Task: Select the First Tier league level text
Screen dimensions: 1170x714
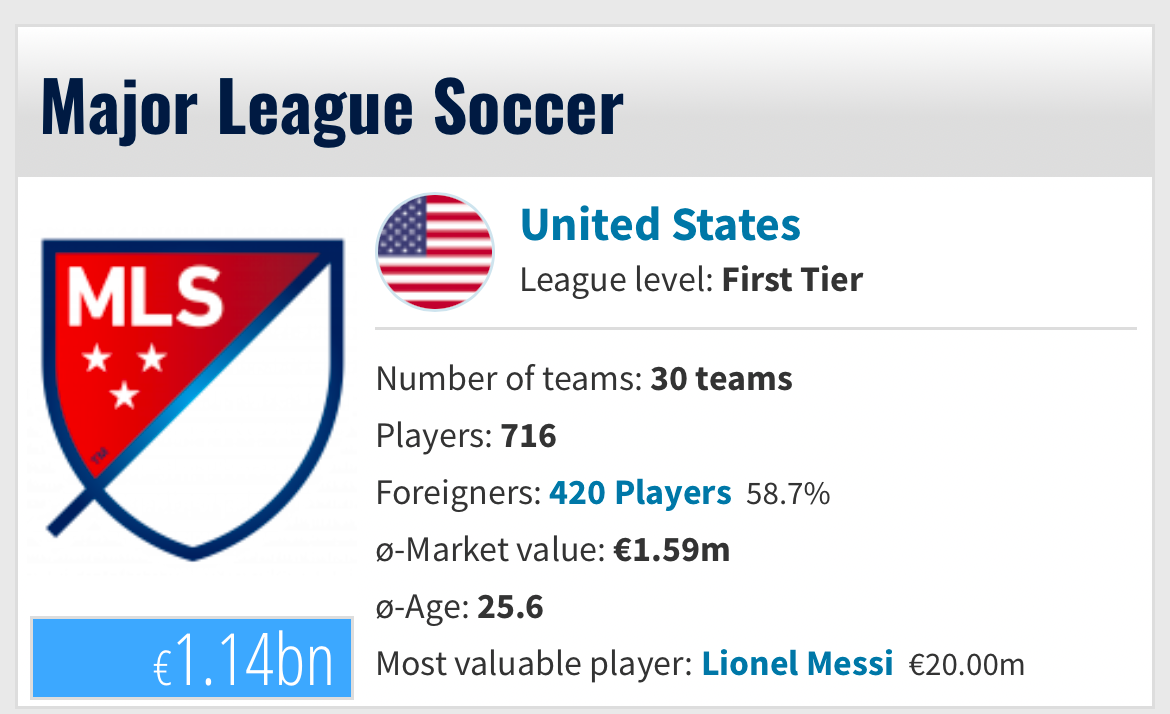Action: pyautogui.click(x=792, y=281)
